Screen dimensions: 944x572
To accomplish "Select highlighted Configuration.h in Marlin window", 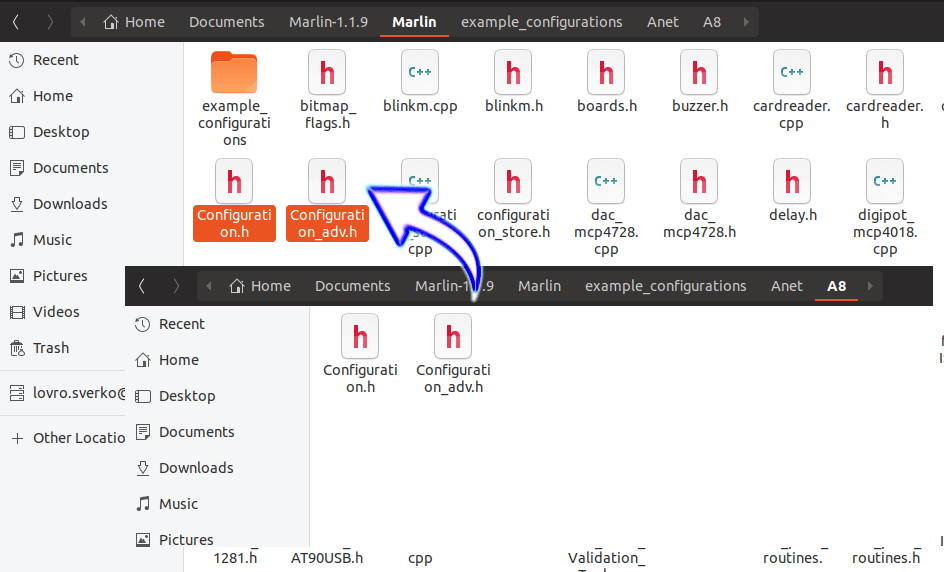I will [234, 199].
